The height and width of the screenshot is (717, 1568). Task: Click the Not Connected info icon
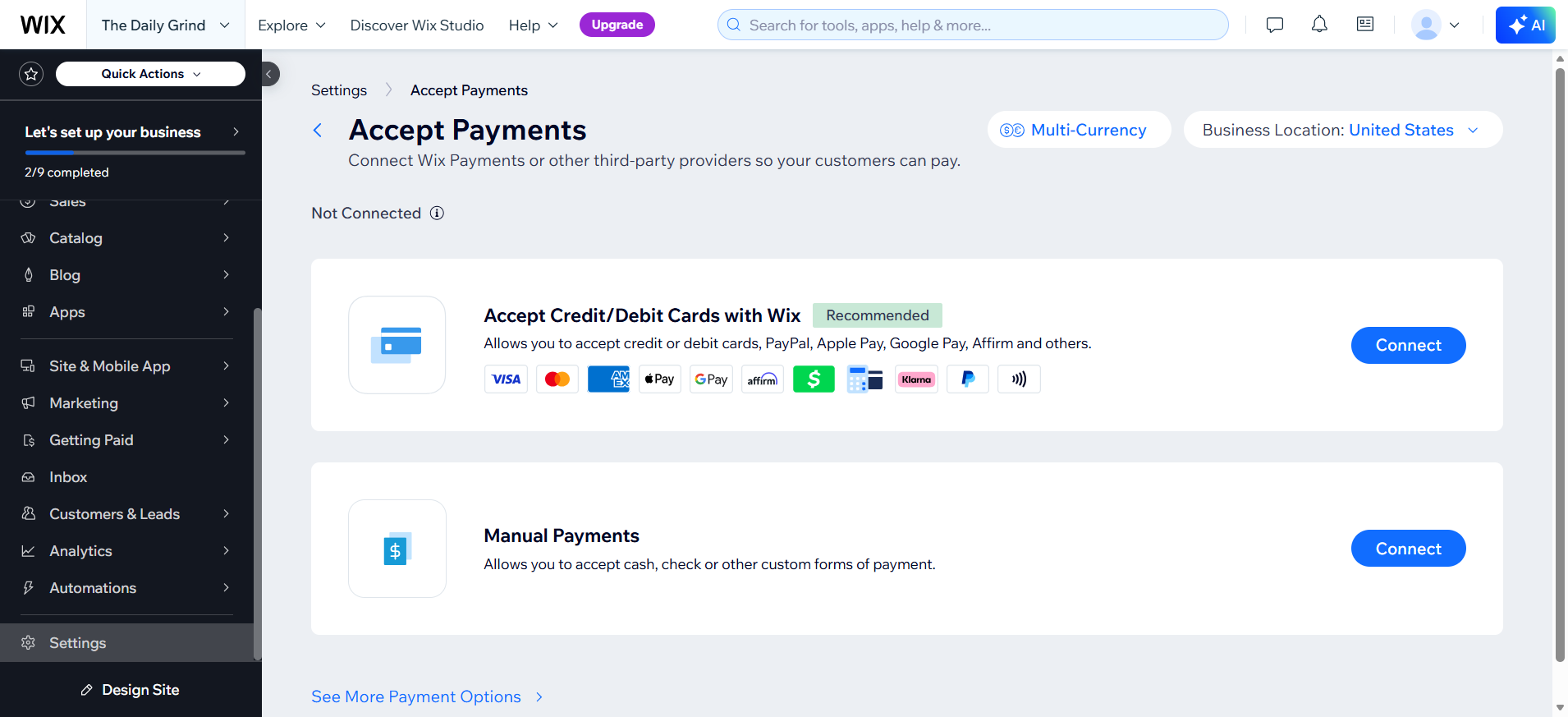[437, 214]
